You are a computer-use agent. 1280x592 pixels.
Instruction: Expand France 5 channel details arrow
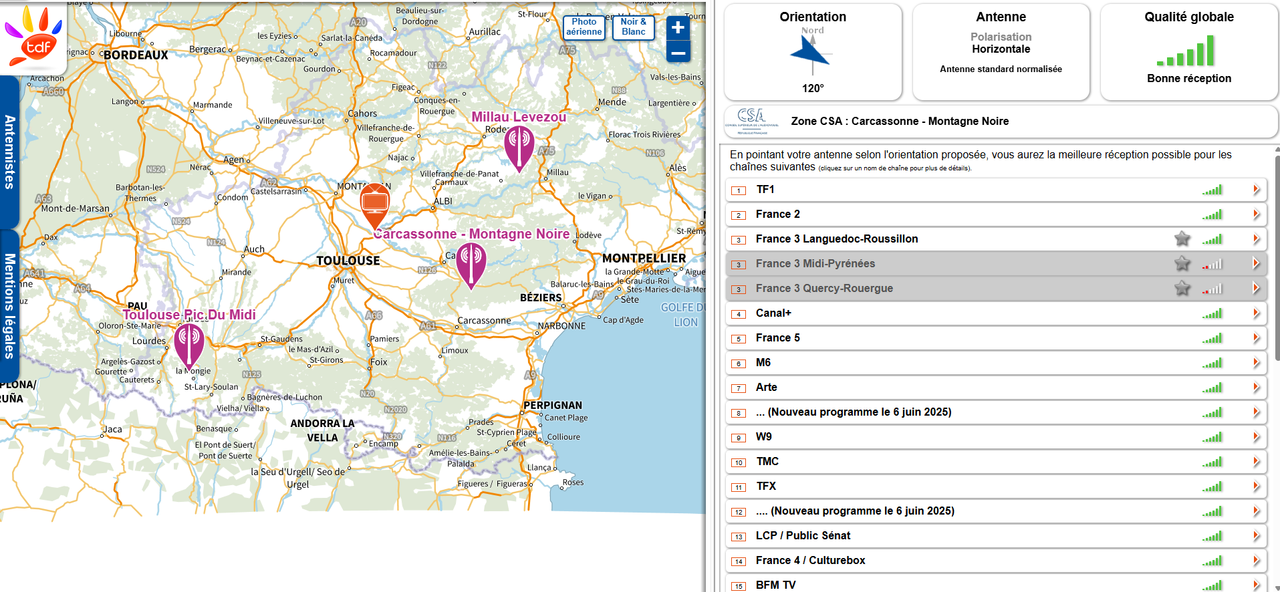point(1256,338)
